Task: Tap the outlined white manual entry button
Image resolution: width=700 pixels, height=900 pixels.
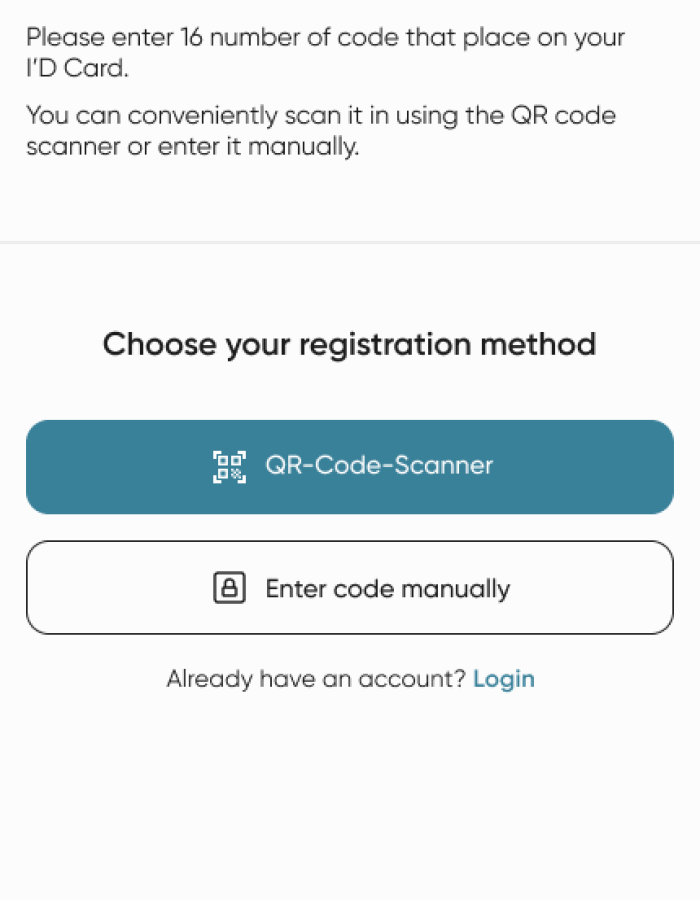Action: click(x=350, y=588)
